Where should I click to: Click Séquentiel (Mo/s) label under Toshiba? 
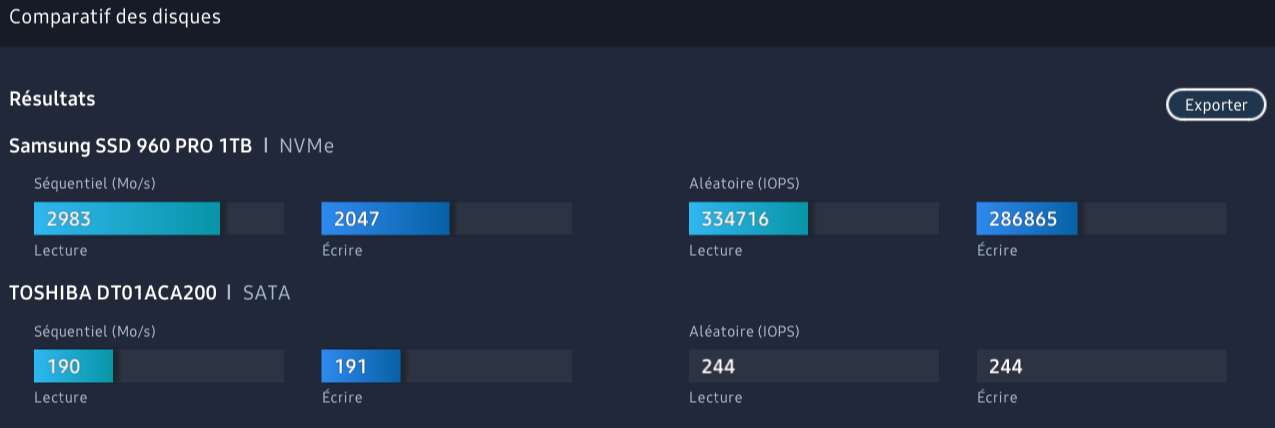pyautogui.click(x=95, y=331)
